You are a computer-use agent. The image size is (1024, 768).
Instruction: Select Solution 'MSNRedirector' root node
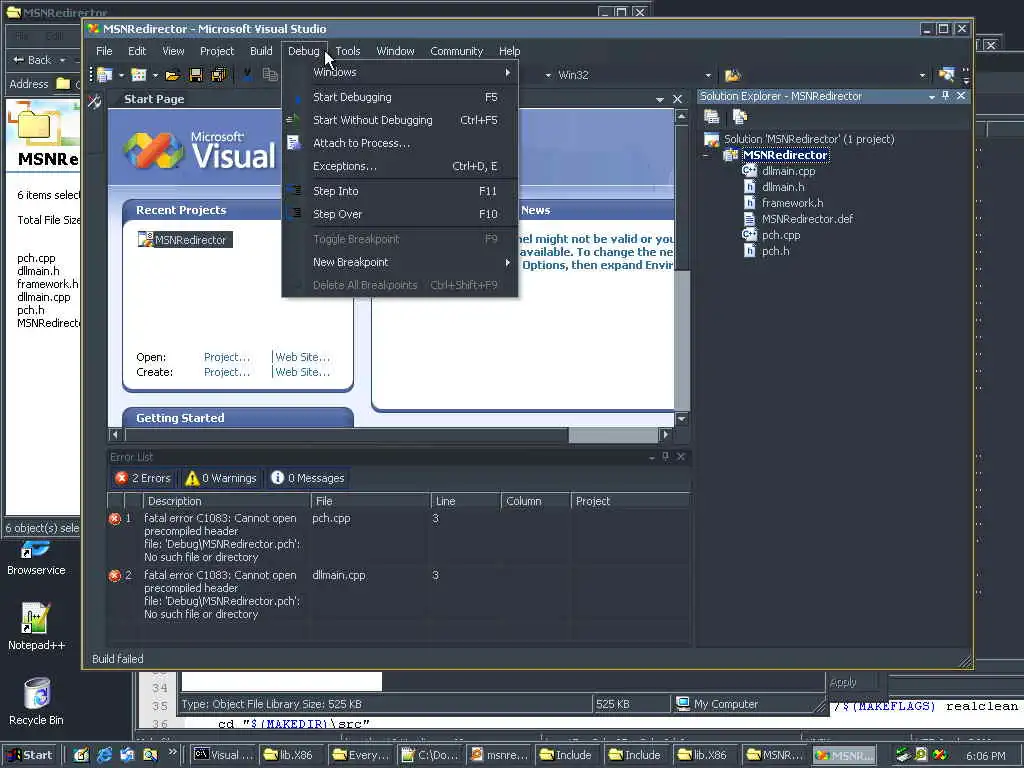coord(809,139)
